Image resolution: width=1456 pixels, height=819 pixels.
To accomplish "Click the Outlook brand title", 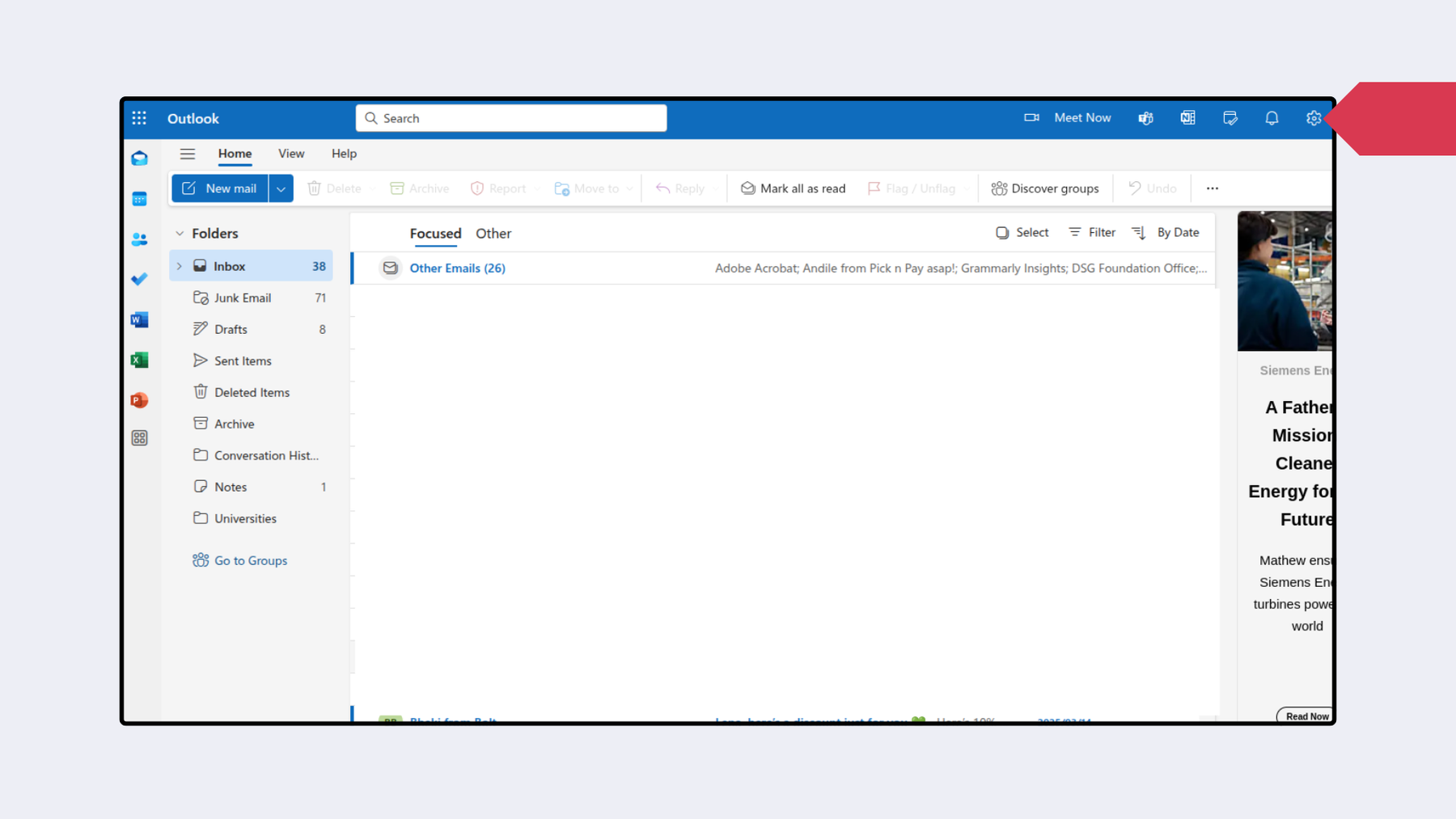I will [193, 119].
